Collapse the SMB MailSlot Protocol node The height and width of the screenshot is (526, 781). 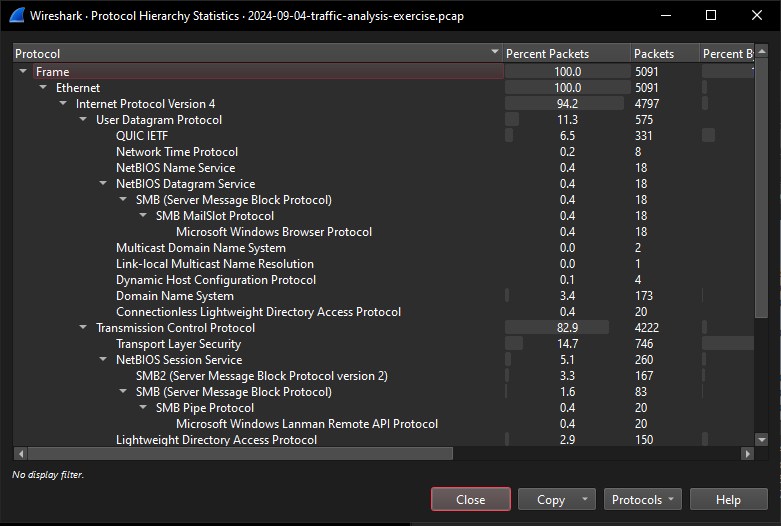[x=143, y=215]
